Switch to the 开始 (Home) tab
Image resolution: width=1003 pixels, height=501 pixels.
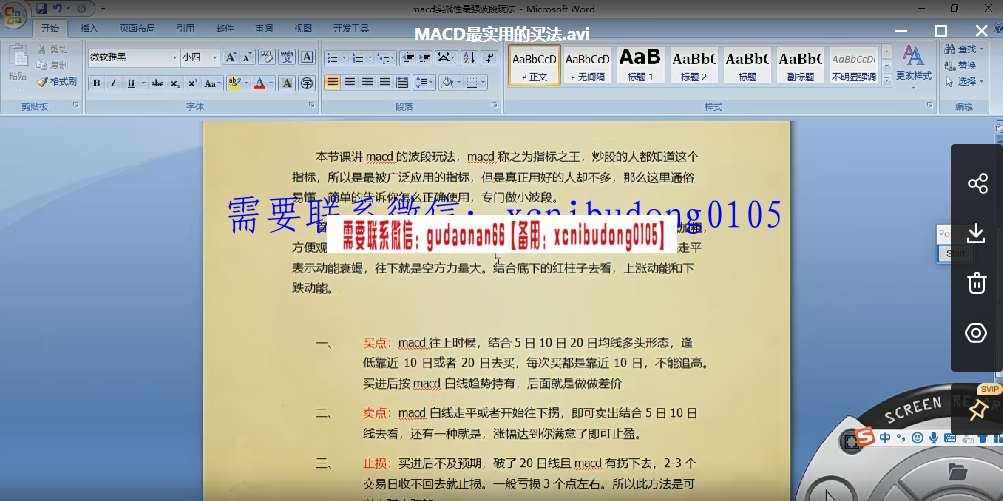coord(50,28)
